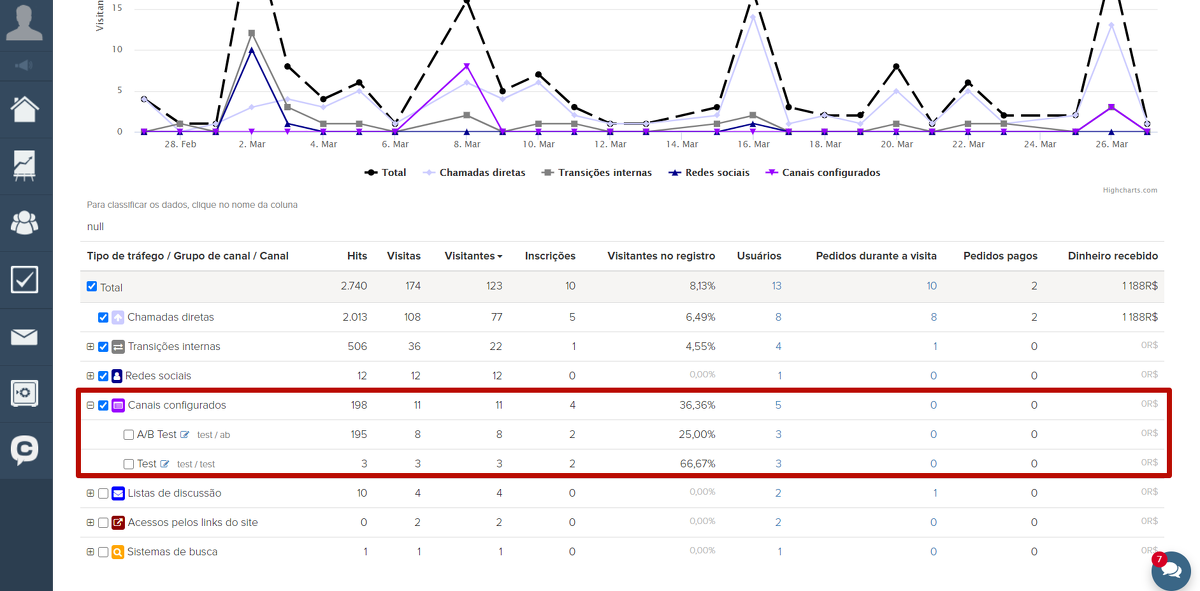The image size is (1200, 591).
Task: Enable the Listas de discussão checkbox
Action: [103, 493]
